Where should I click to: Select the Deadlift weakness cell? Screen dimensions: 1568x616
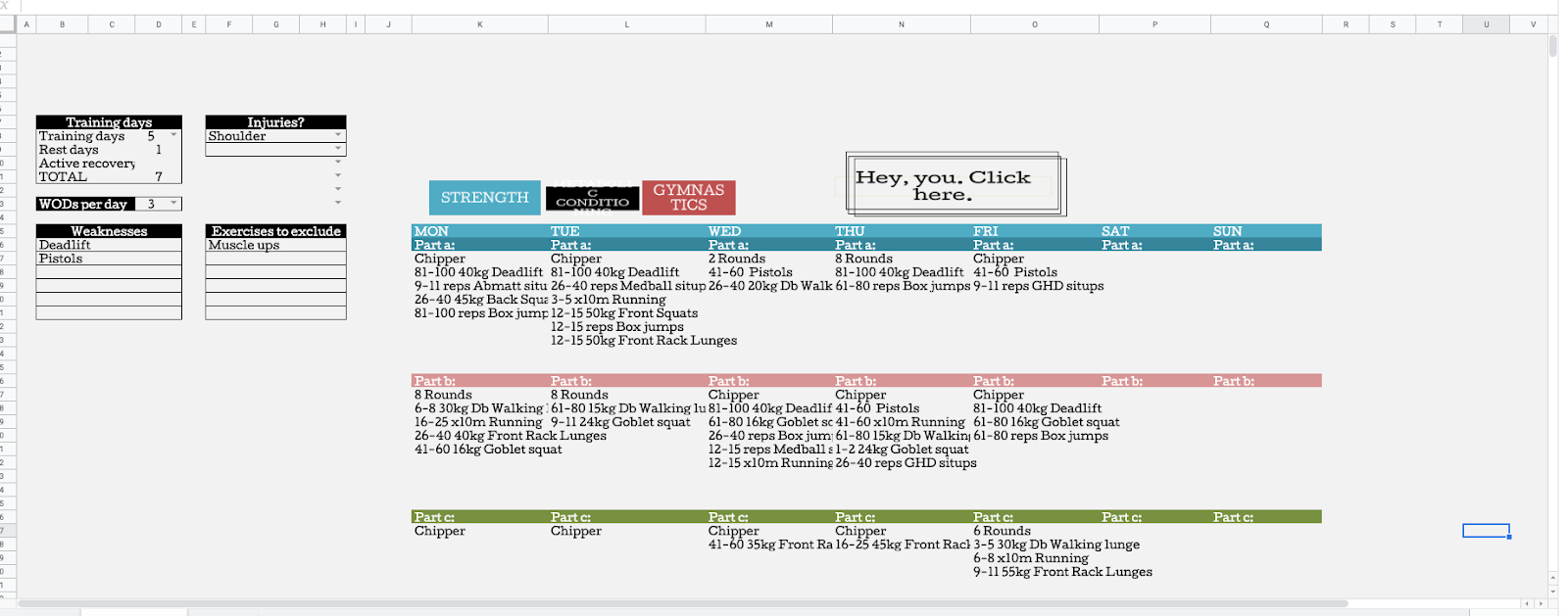point(109,245)
